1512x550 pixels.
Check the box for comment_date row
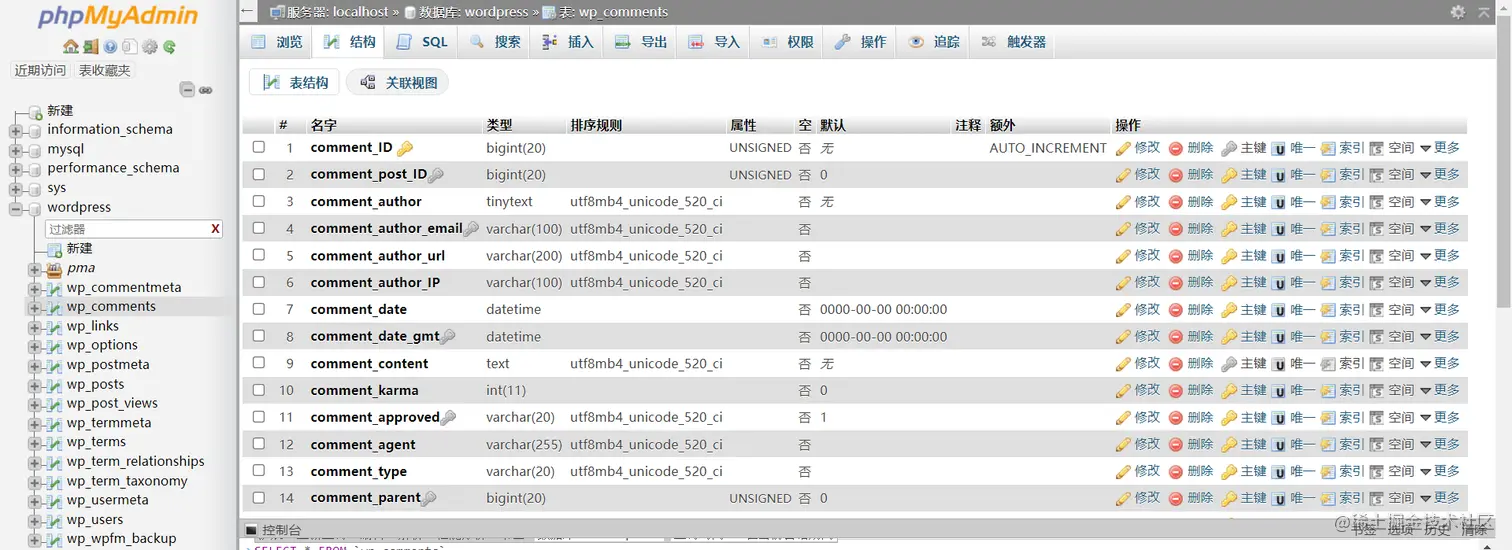259,309
